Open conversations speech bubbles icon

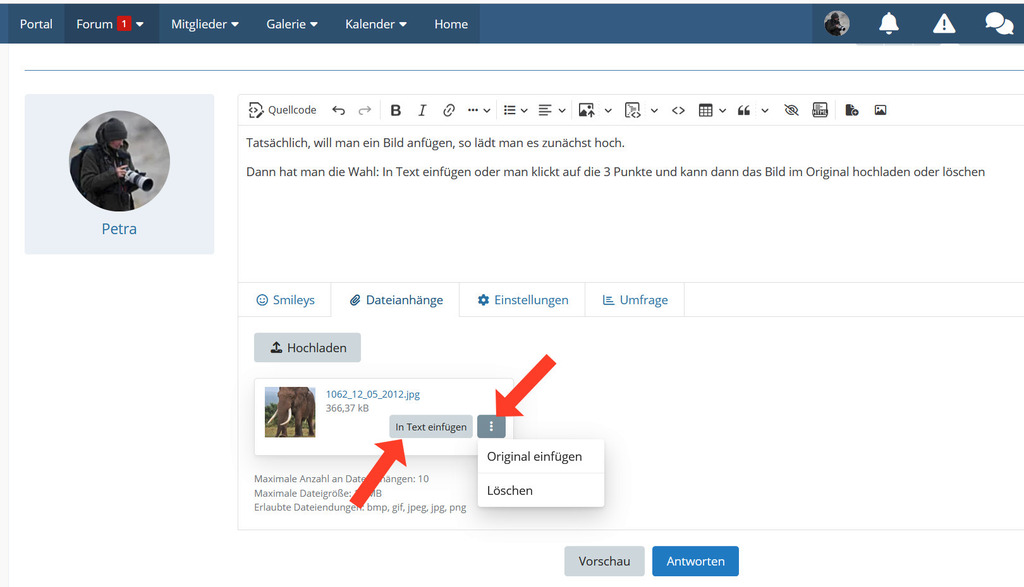997,24
